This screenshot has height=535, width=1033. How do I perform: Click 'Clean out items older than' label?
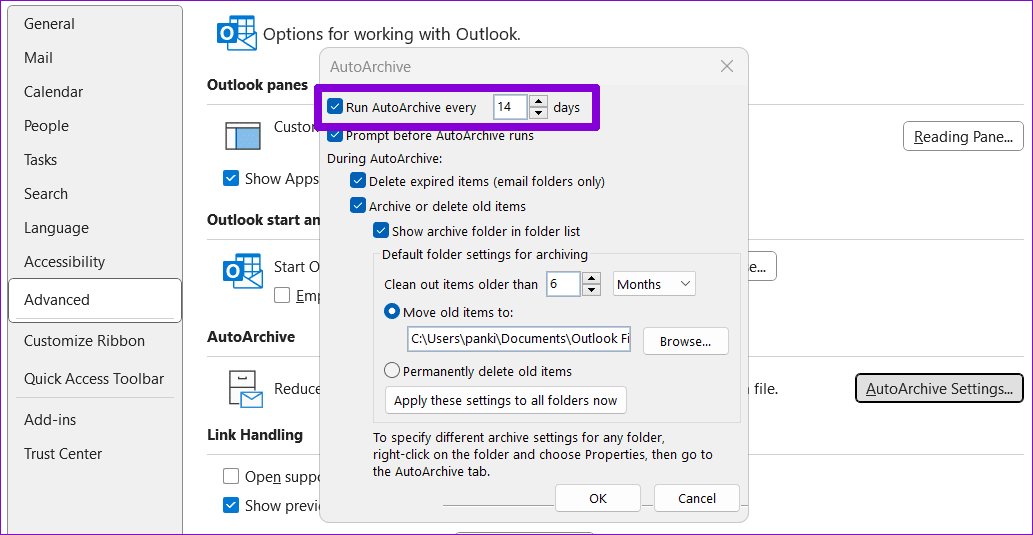click(461, 285)
